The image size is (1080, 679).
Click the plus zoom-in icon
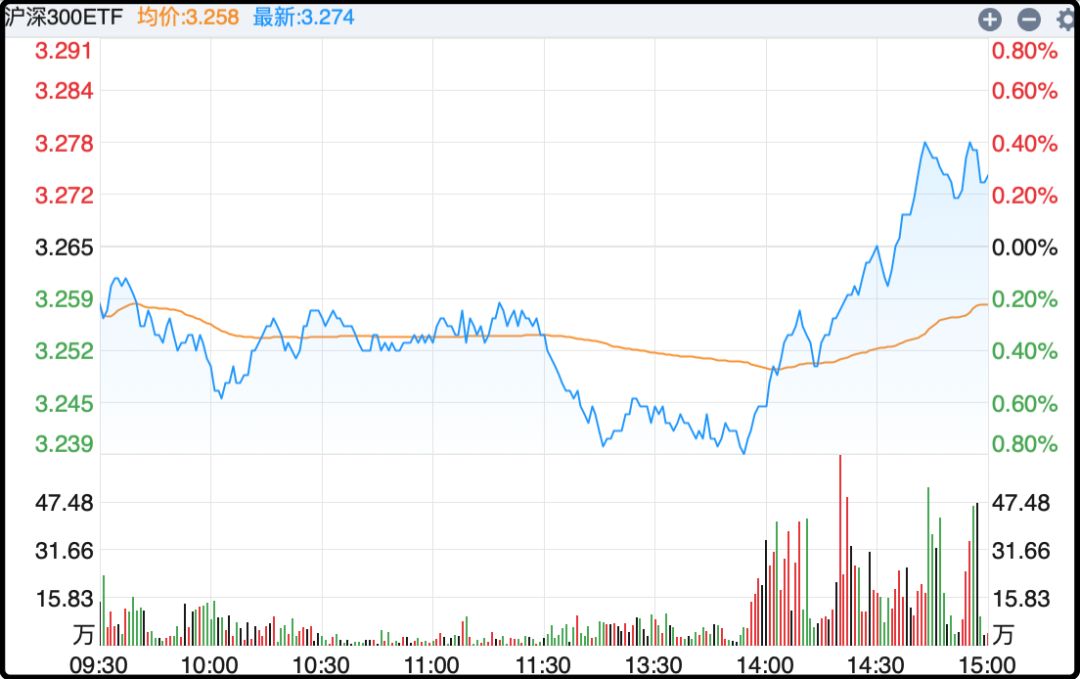[990, 19]
